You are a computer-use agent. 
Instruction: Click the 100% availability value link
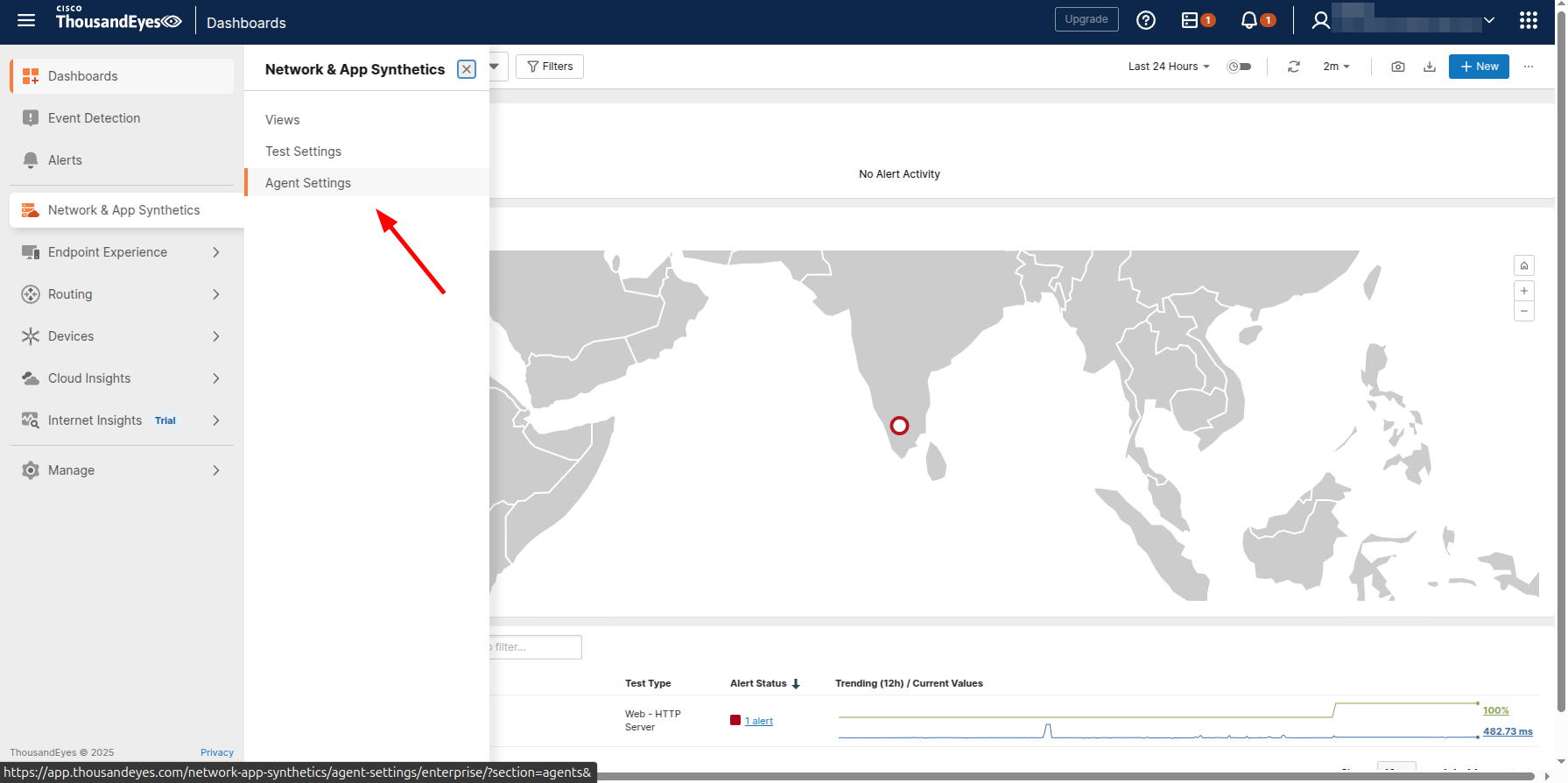tap(1496, 710)
